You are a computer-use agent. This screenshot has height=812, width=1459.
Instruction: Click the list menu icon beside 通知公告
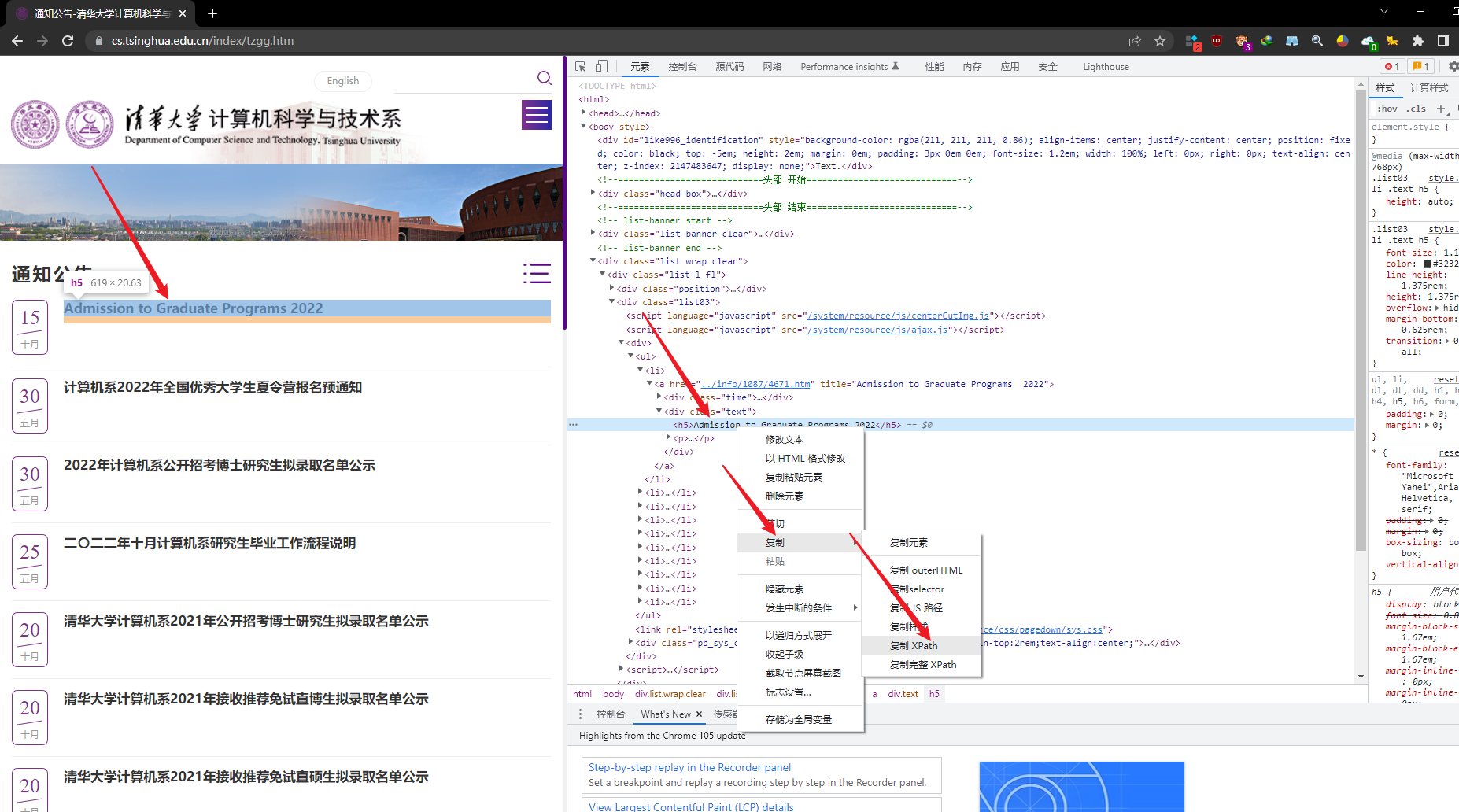[x=537, y=273]
